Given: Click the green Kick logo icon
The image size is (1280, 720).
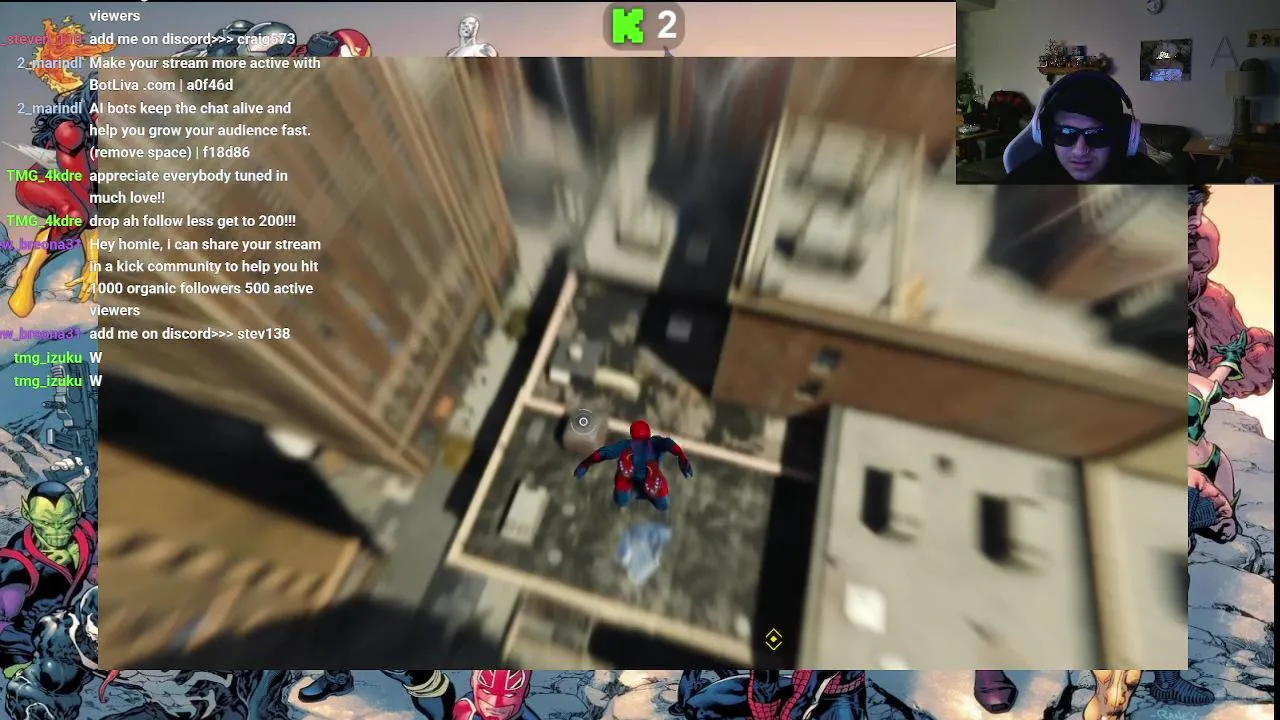Looking at the screenshot, I should coord(628,26).
